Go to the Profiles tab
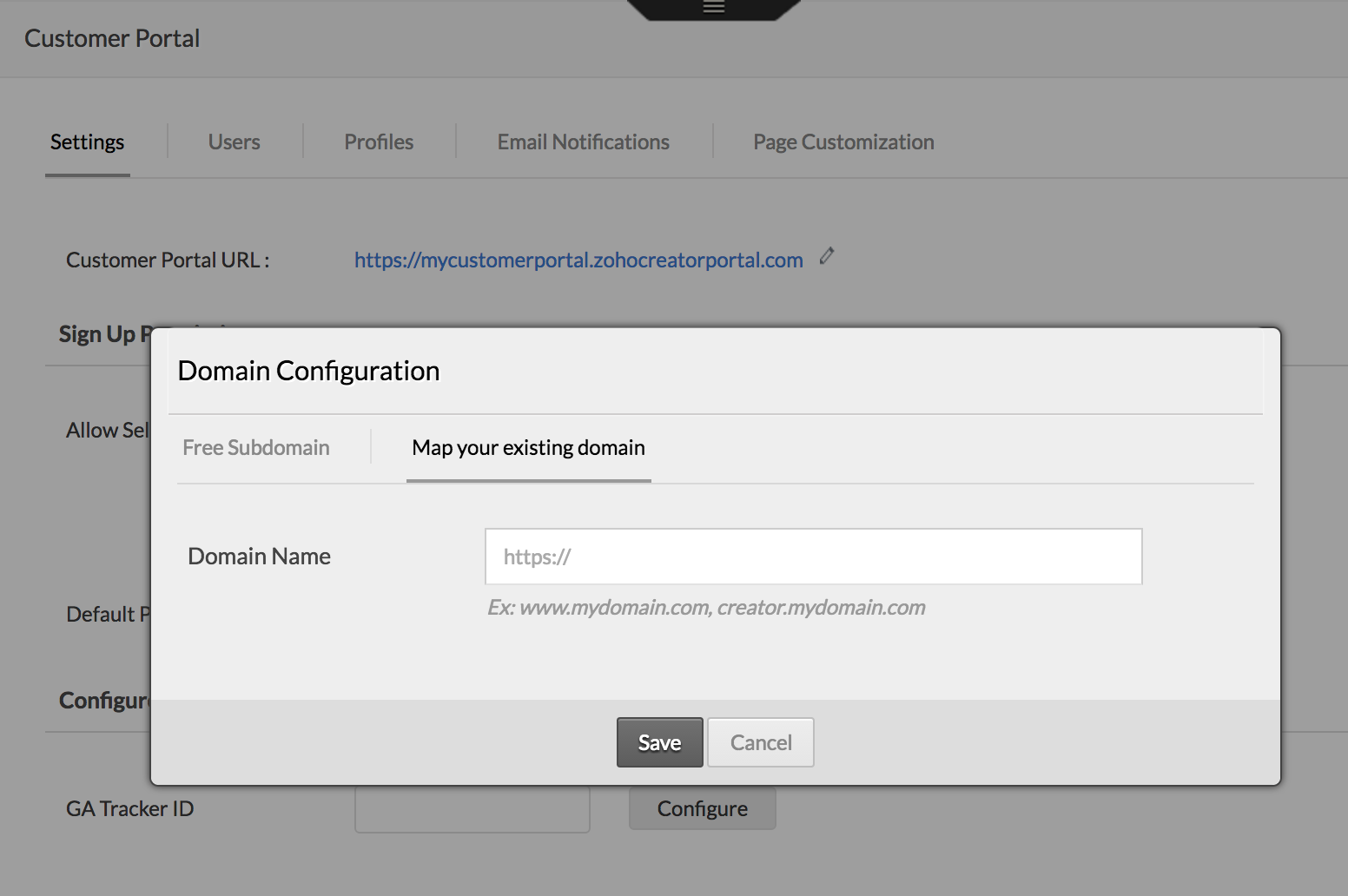Image resolution: width=1348 pixels, height=896 pixels. point(379,142)
